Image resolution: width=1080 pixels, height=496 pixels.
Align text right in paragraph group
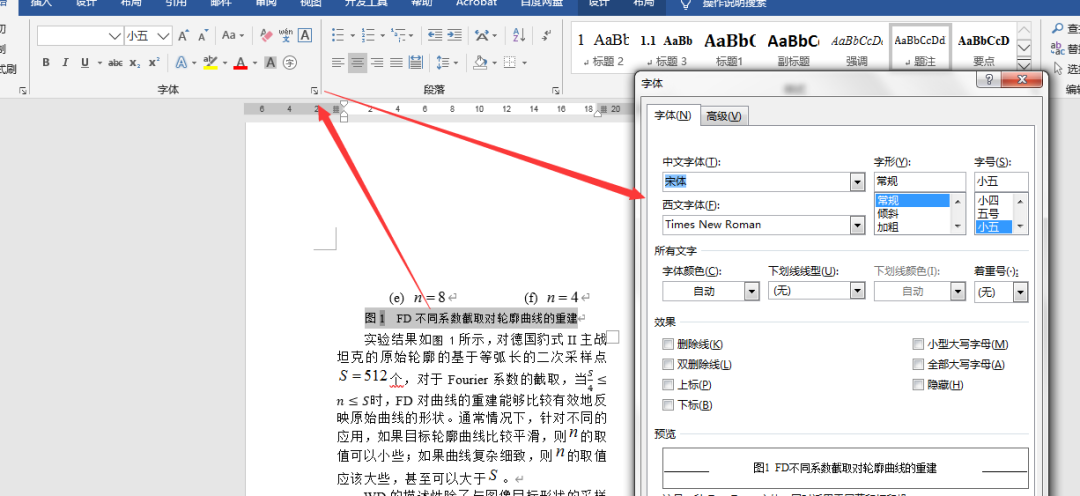377,63
